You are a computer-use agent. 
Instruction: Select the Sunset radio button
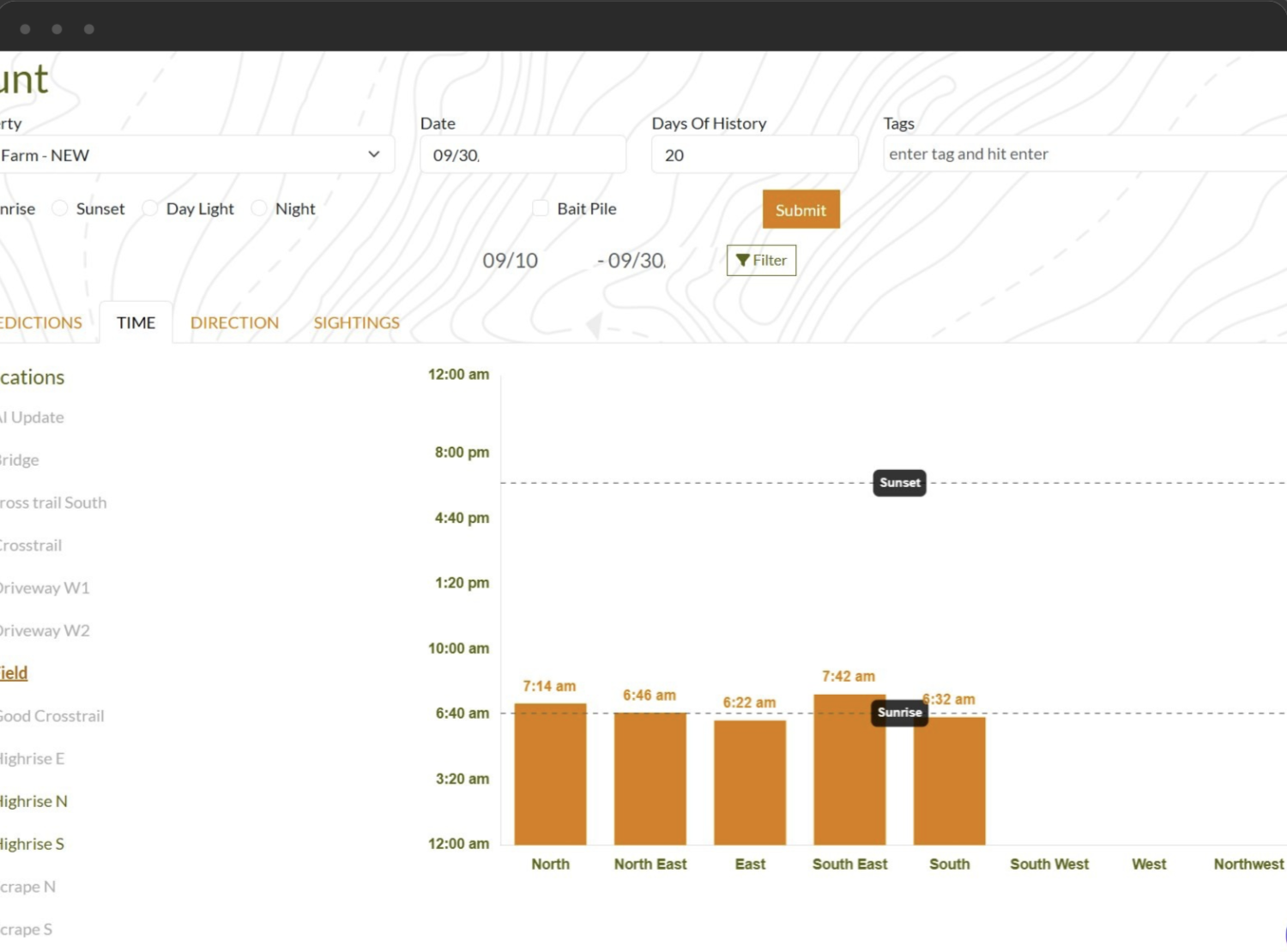click(x=60, y=208)
